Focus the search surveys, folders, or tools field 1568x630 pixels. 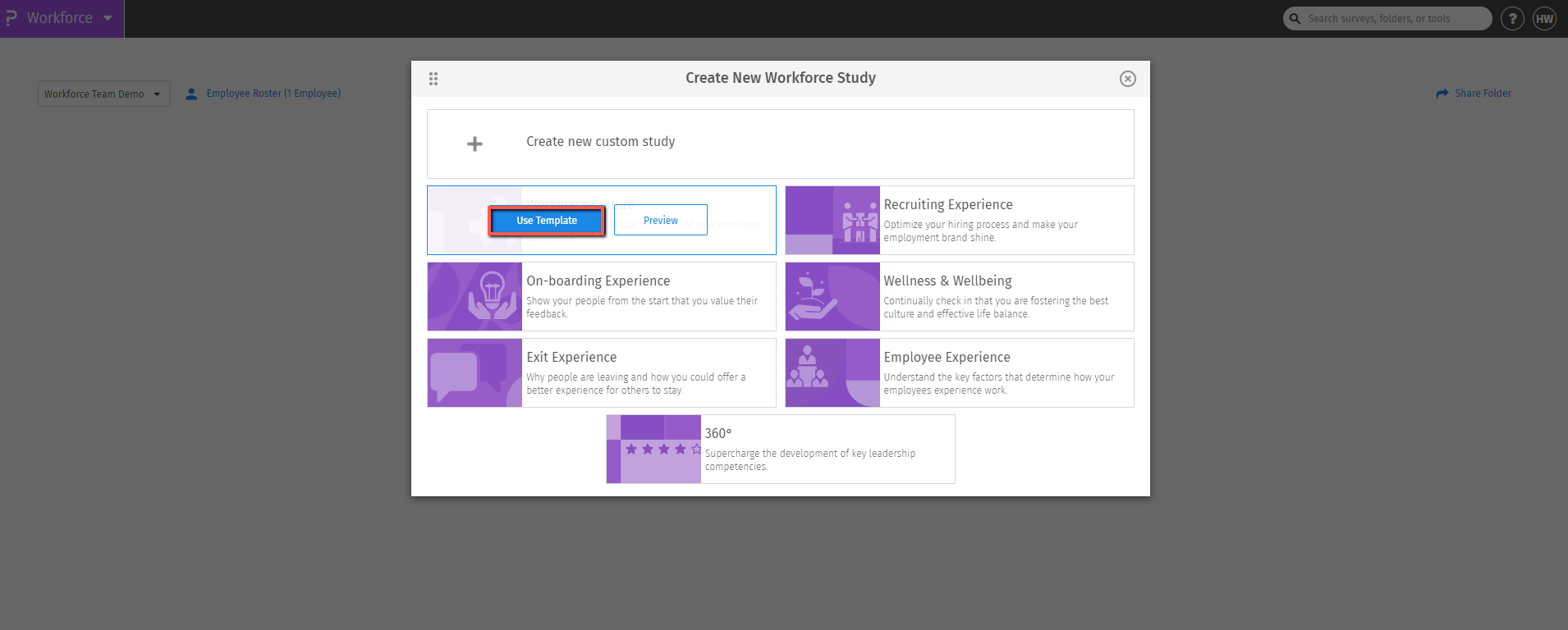(1387, 18)
